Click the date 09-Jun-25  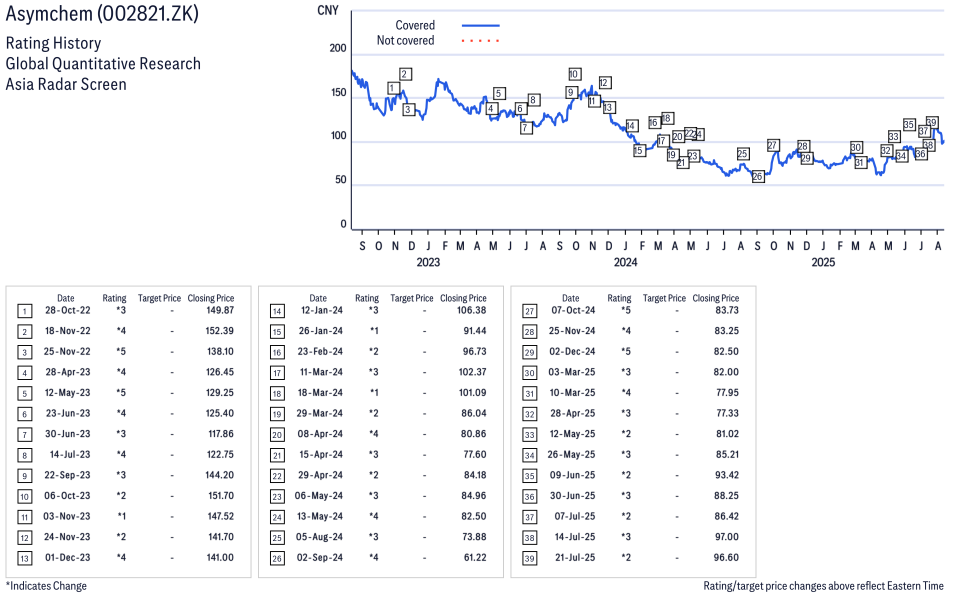573,475
